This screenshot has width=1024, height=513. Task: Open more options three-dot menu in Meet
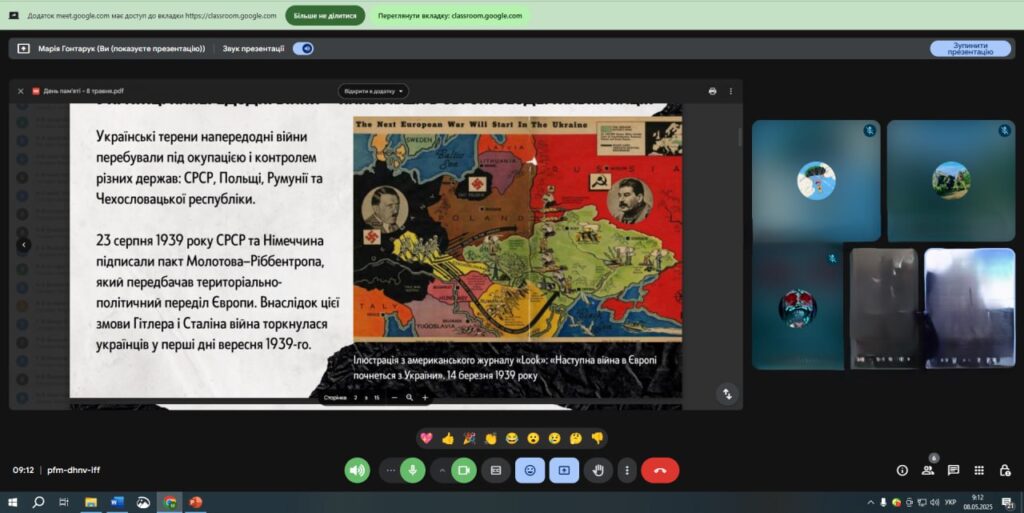(627, 470)
